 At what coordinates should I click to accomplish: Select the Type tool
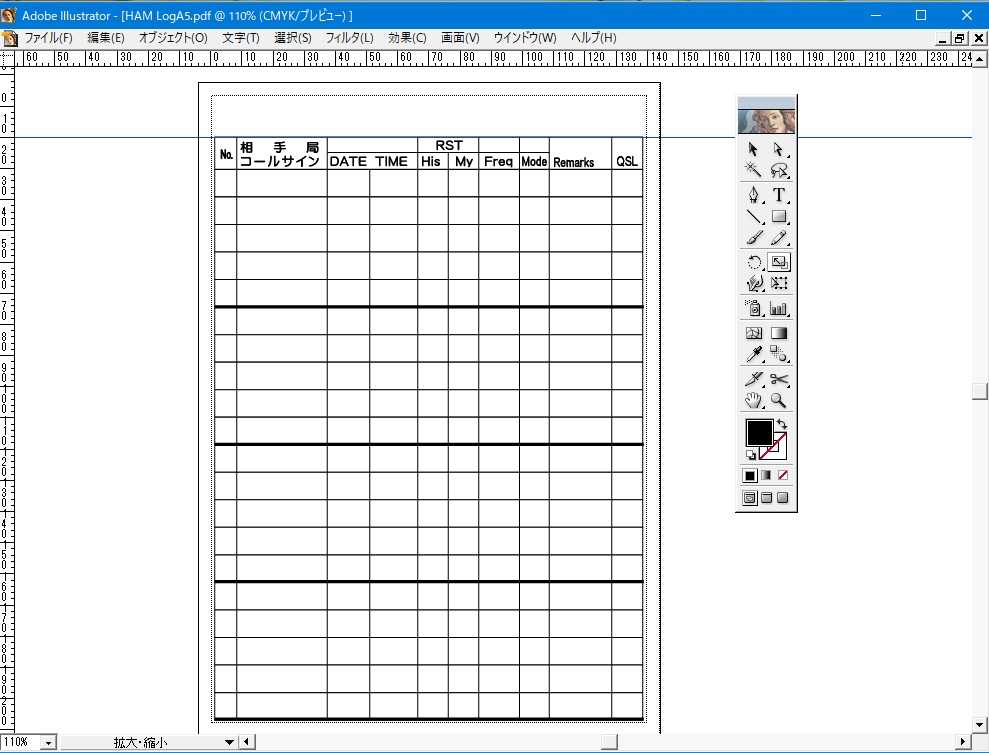pos(779,195)
